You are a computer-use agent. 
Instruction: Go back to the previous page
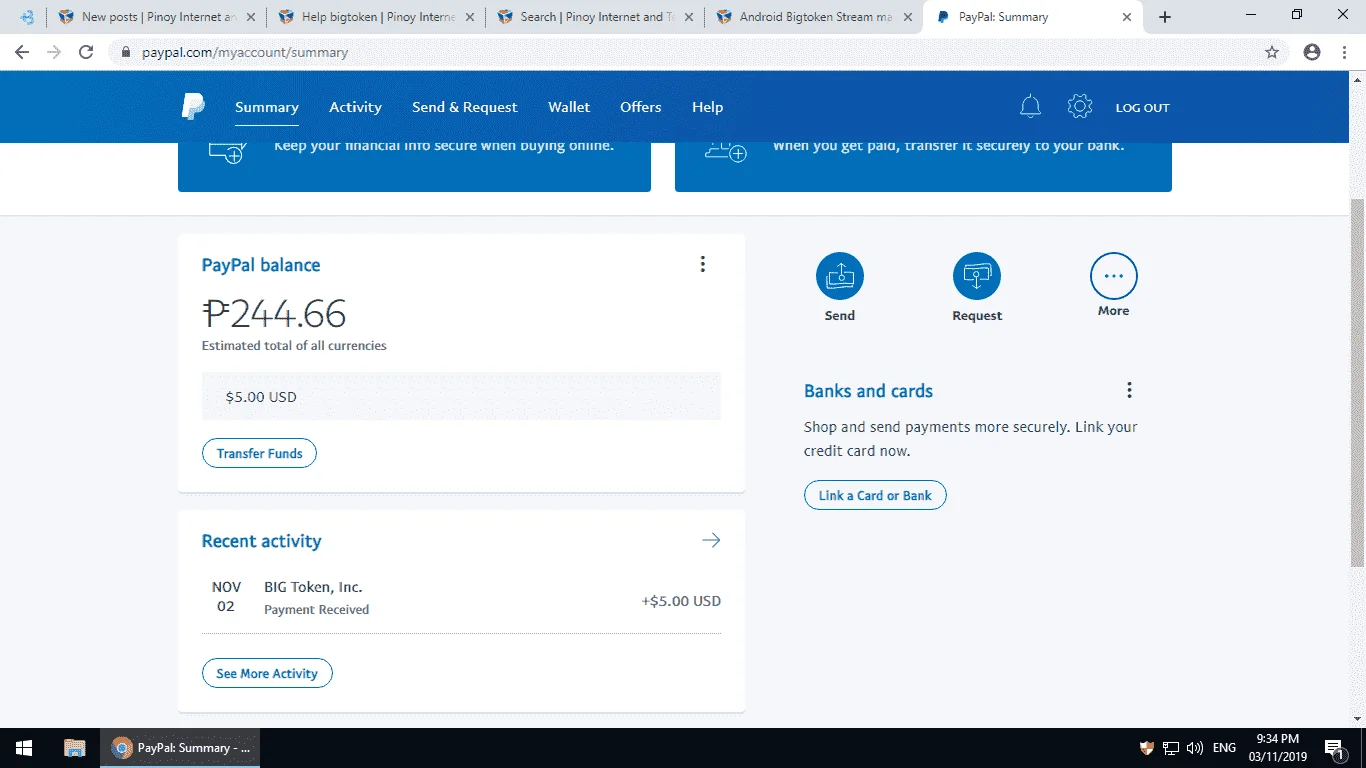coord(22,52)
